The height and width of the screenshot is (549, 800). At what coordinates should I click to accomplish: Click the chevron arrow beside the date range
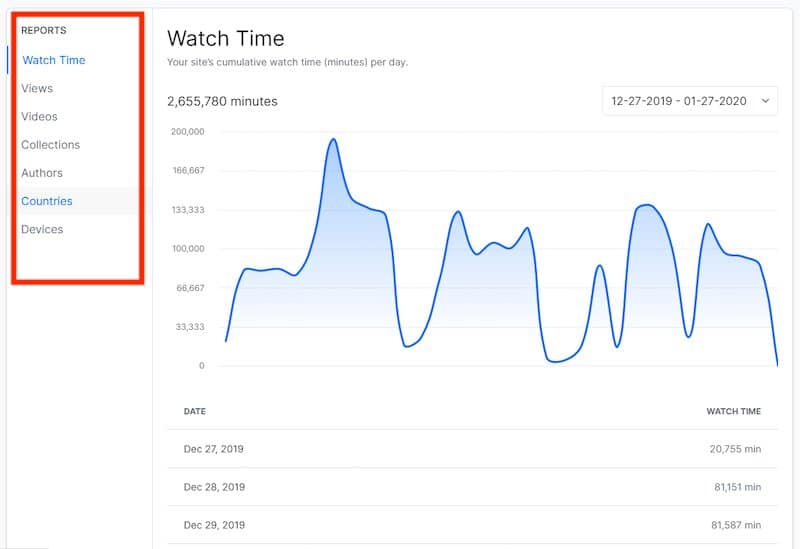765,101
